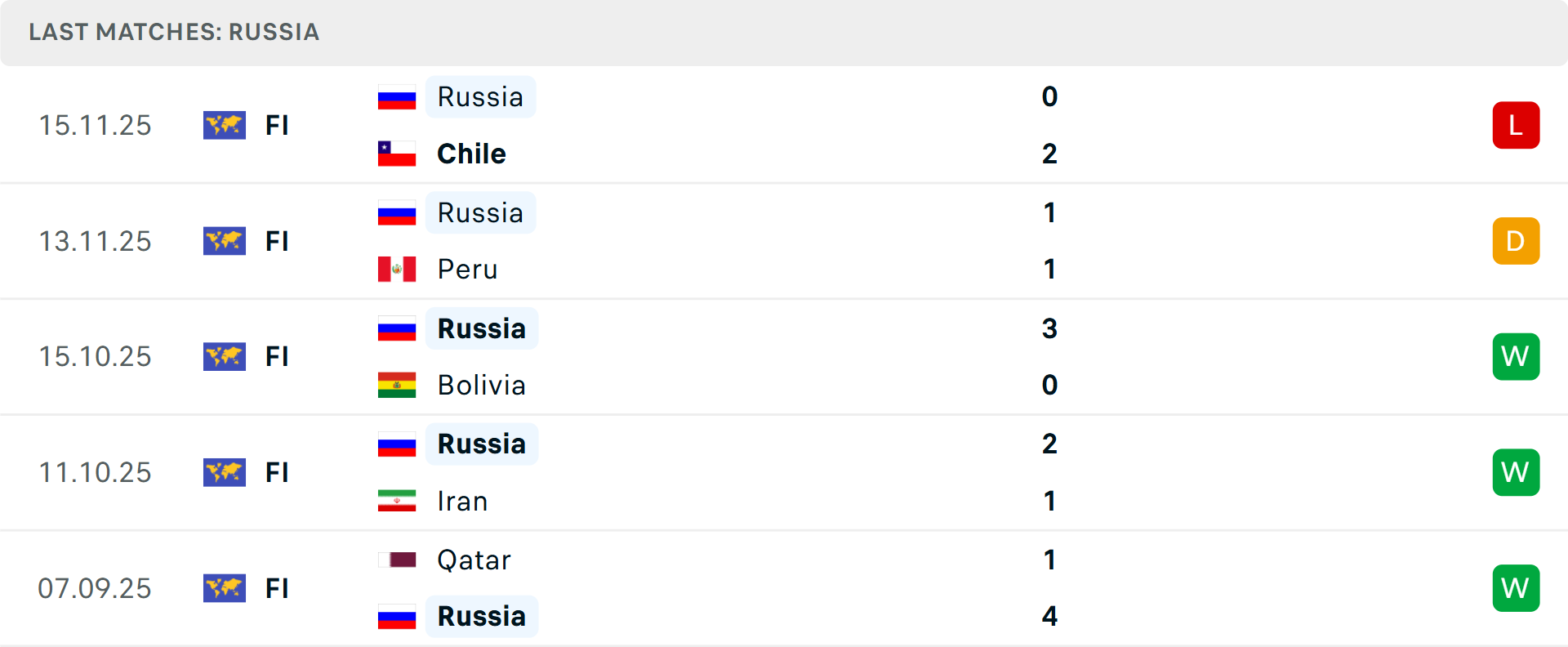Open Peru team link
This screenshot has width=1568, height=647.
point(467,269)
